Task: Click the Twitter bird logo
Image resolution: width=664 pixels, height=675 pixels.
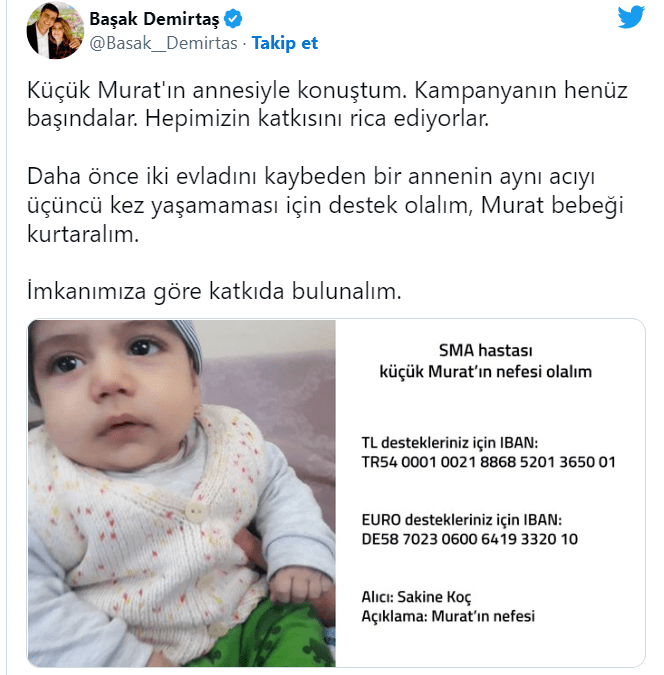Action: click(x=631, y=17)
